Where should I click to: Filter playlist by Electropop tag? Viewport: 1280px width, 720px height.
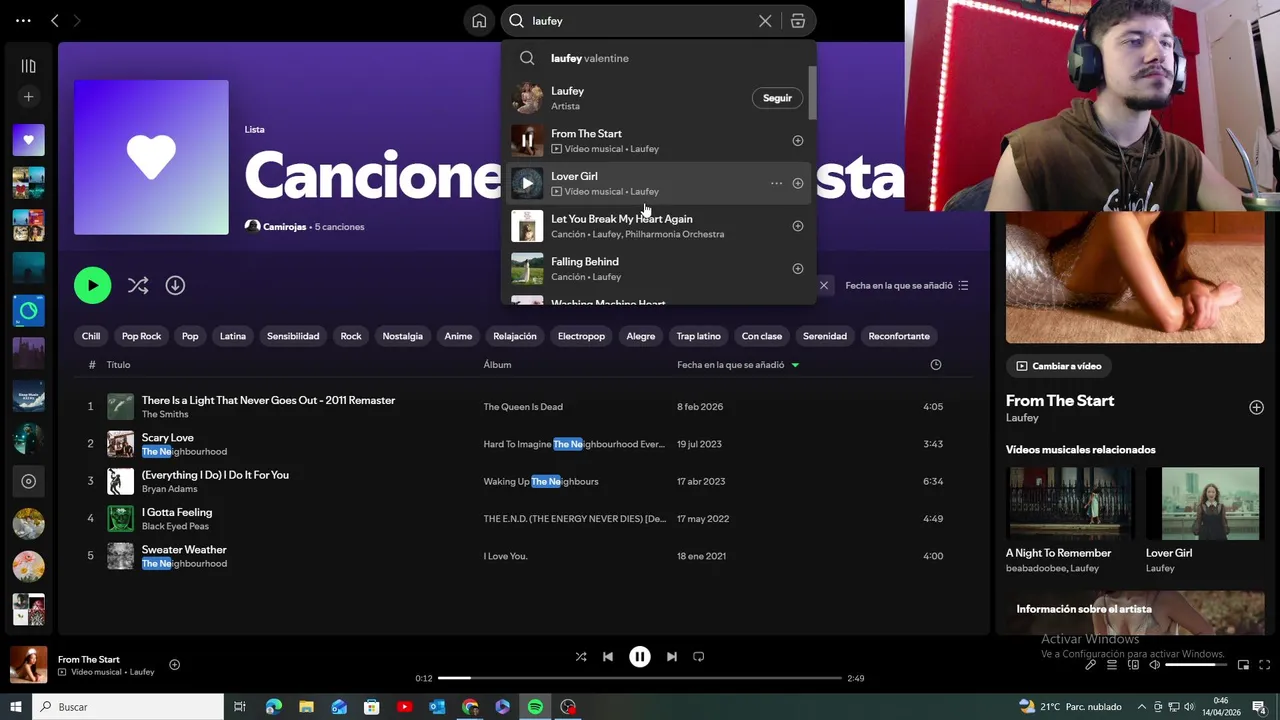click(x=581, y=336)
